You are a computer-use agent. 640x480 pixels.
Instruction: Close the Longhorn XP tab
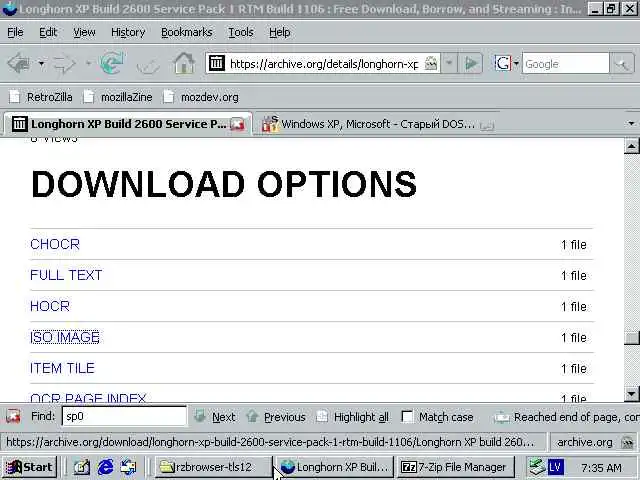tap(238, 124)
